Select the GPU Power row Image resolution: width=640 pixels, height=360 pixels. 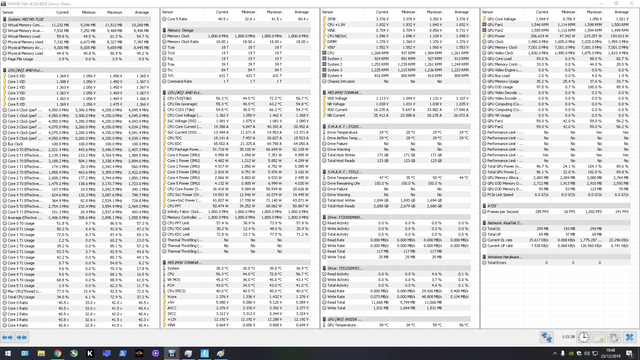(x=556, y=36)
